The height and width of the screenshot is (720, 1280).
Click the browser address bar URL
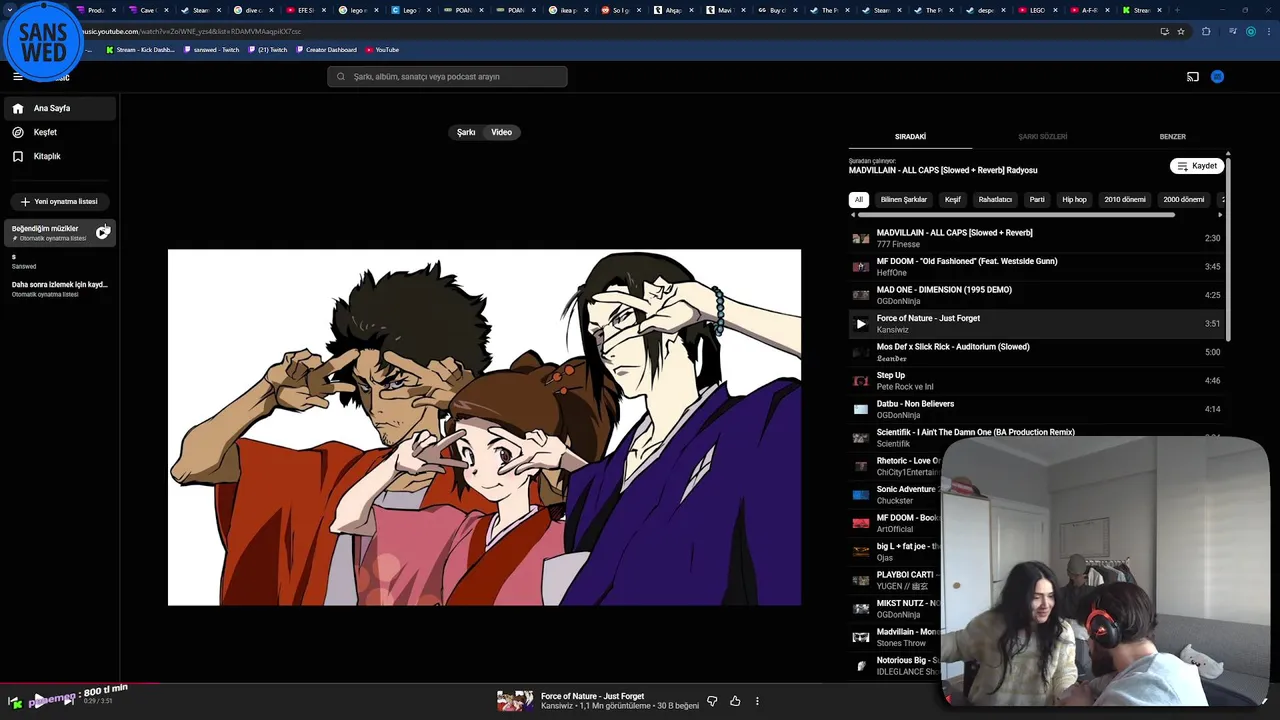(190, 31)
